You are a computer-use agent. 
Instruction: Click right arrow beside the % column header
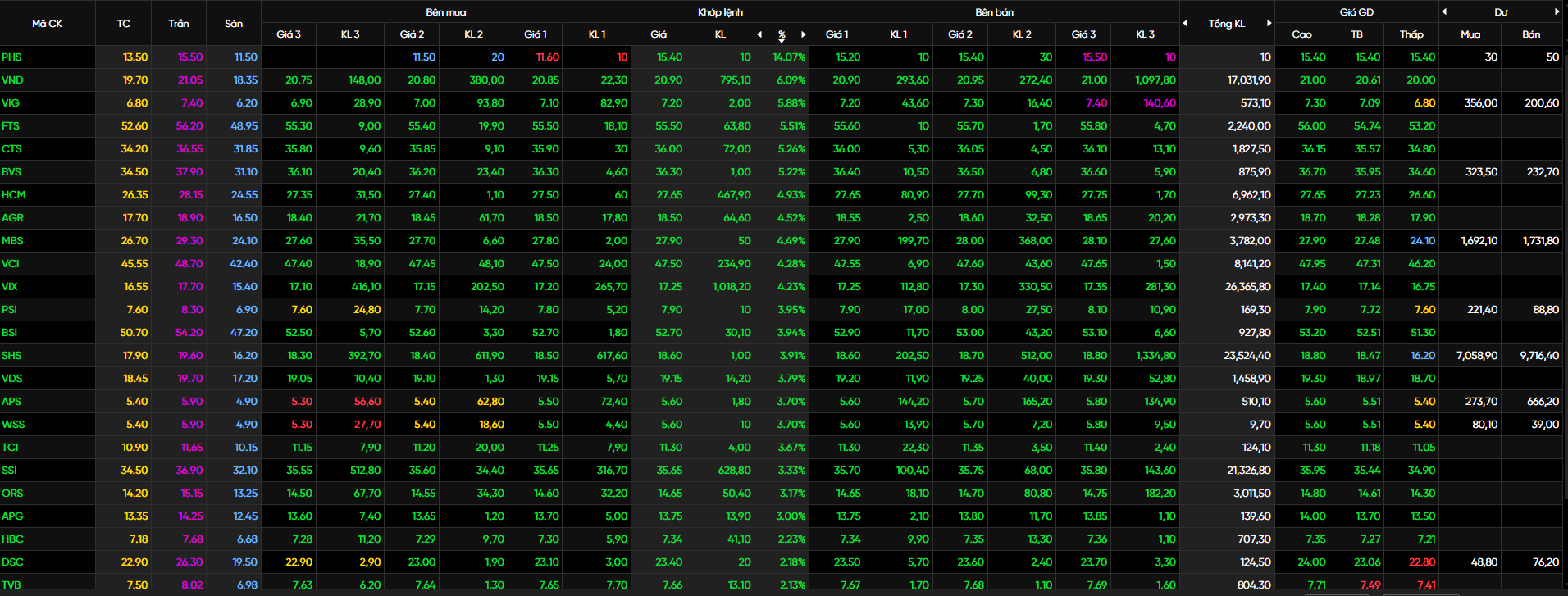click(x=803, y=34)
